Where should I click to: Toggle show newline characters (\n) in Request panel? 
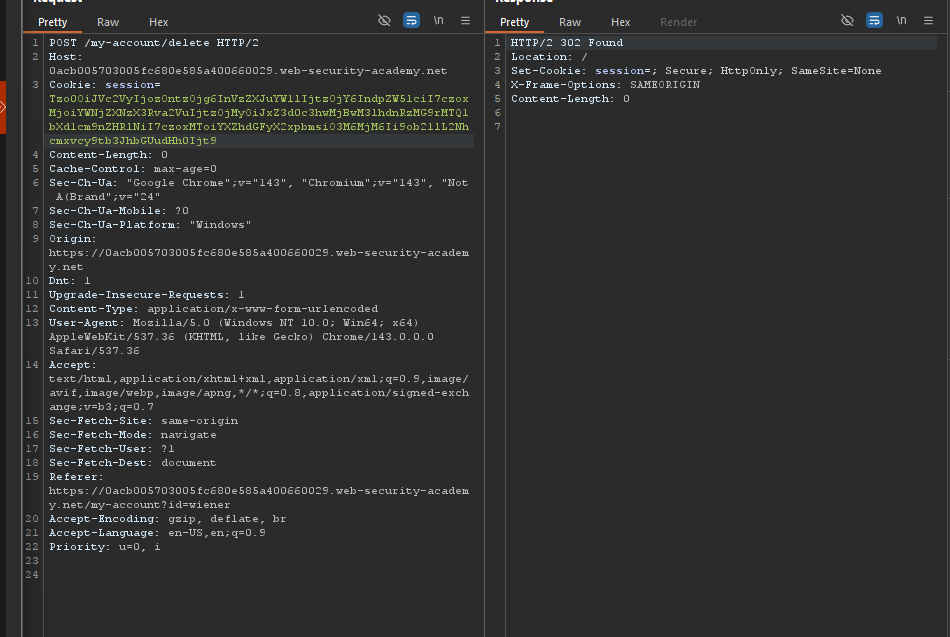coord(439,21)
